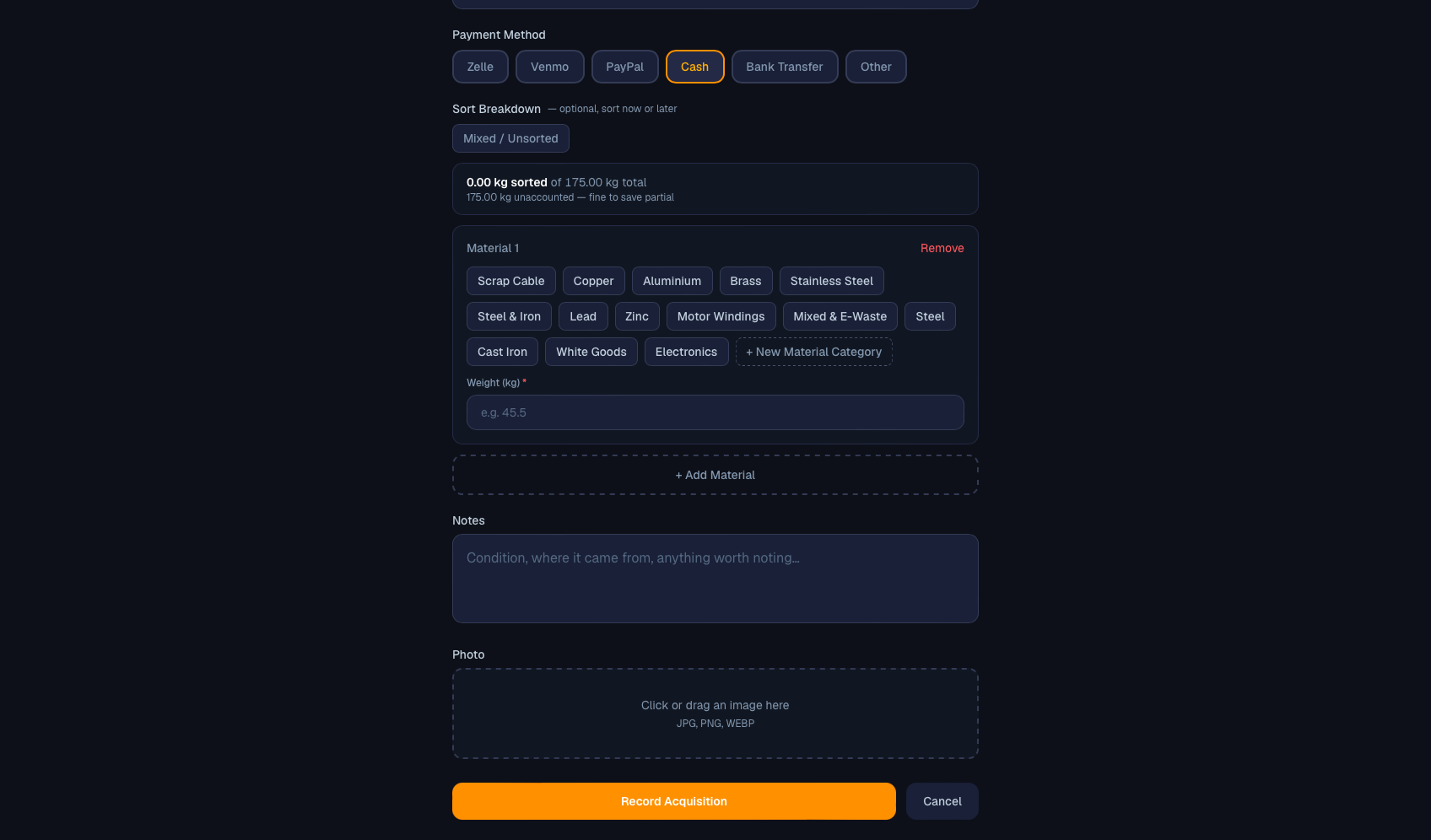Screen dimensions: 1431x840
Task: Pick Brass material chip
Action: pos(745,281)
